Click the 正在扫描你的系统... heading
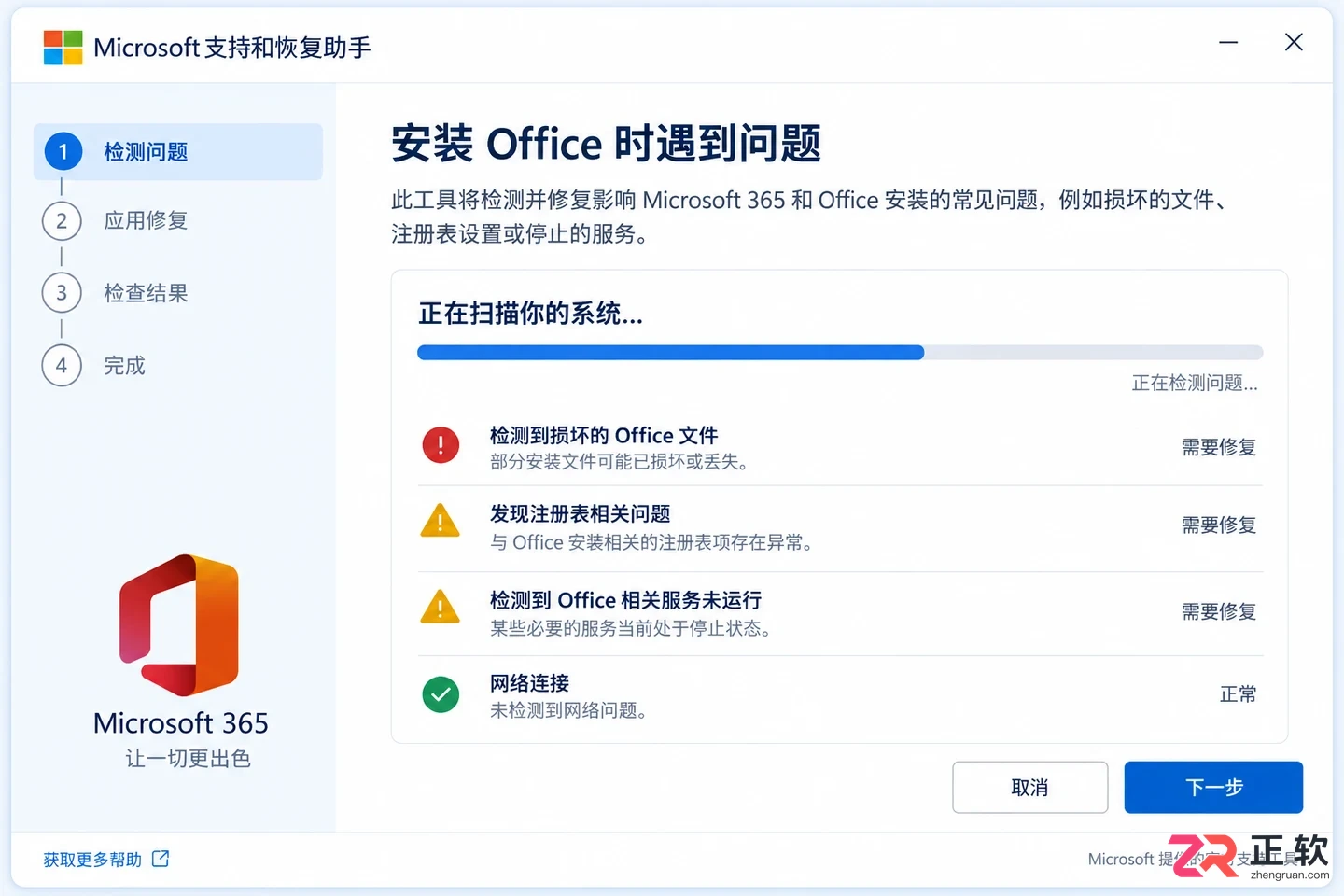This screenshot has width=1344, height=896. click(x=530, y=314)
